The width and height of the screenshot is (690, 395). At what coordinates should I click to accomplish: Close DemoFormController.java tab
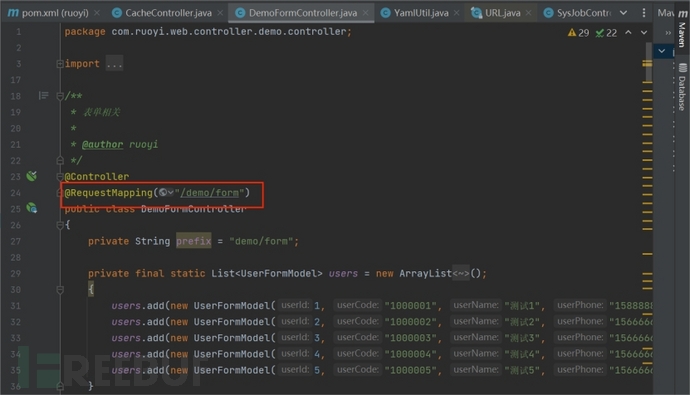365,13
